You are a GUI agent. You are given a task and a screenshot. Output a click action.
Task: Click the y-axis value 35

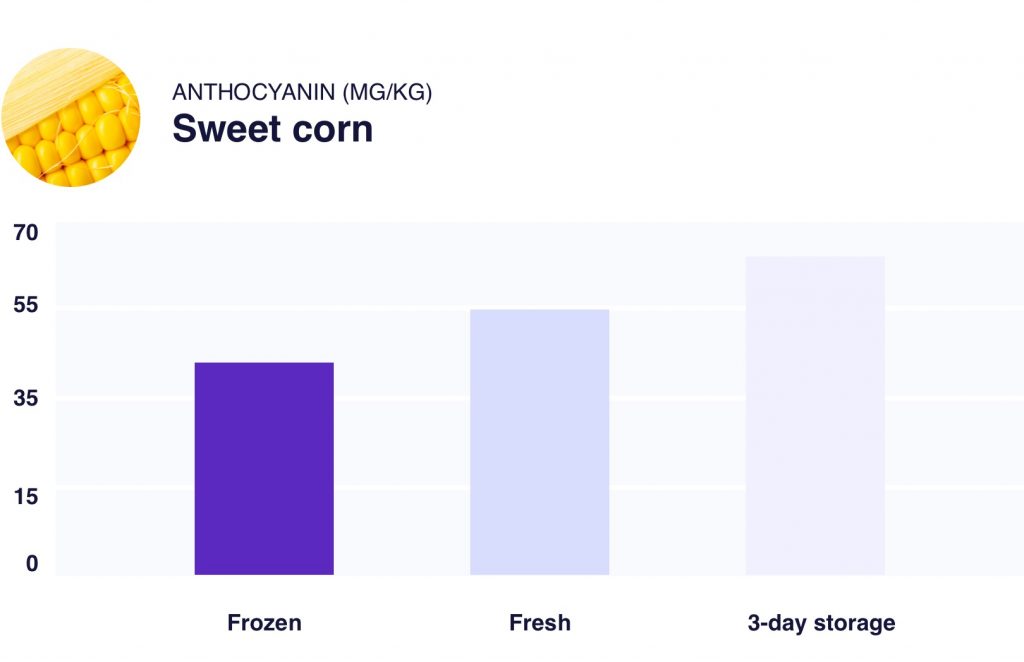point(25,400)
